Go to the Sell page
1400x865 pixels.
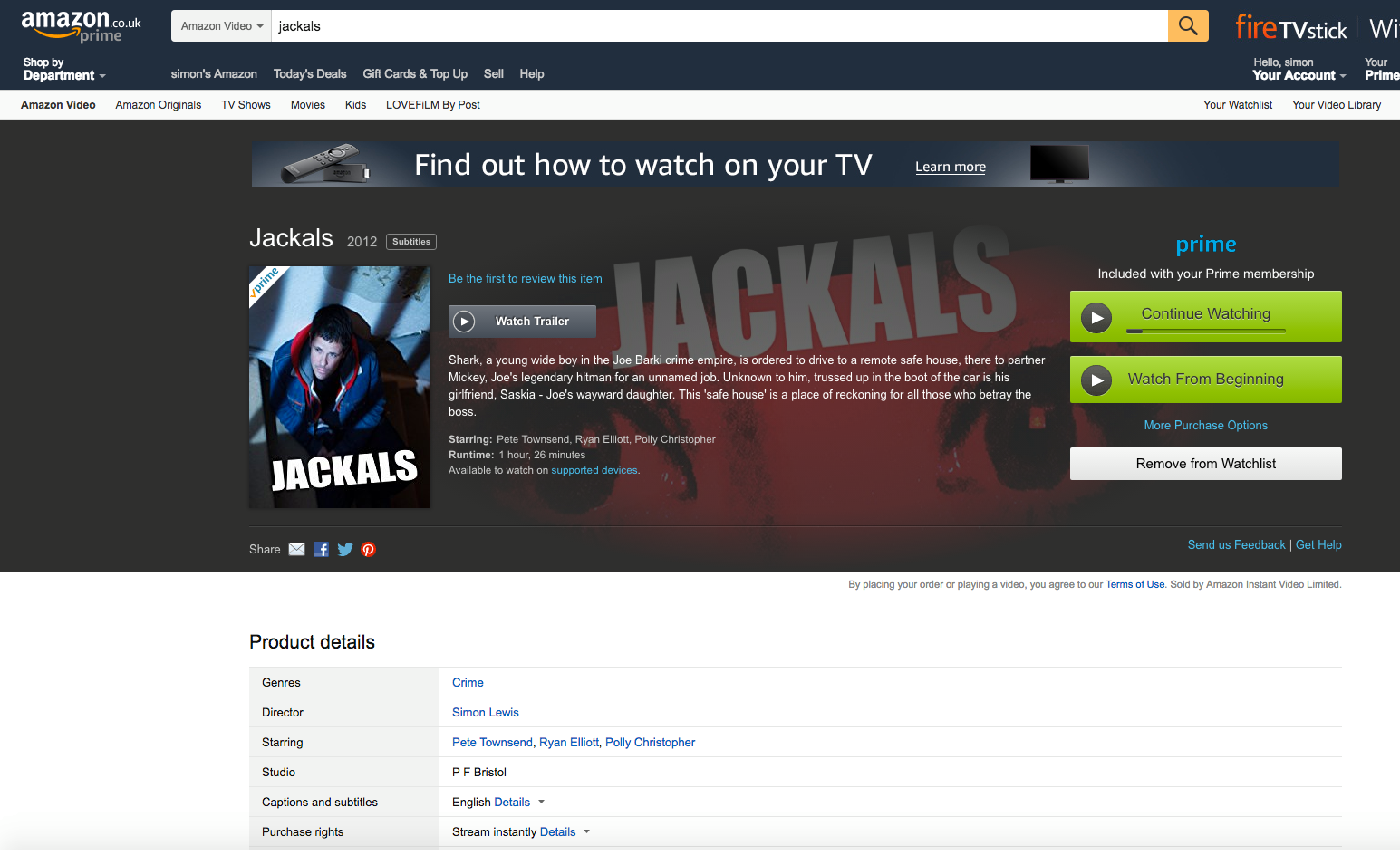tap(494, 74)
